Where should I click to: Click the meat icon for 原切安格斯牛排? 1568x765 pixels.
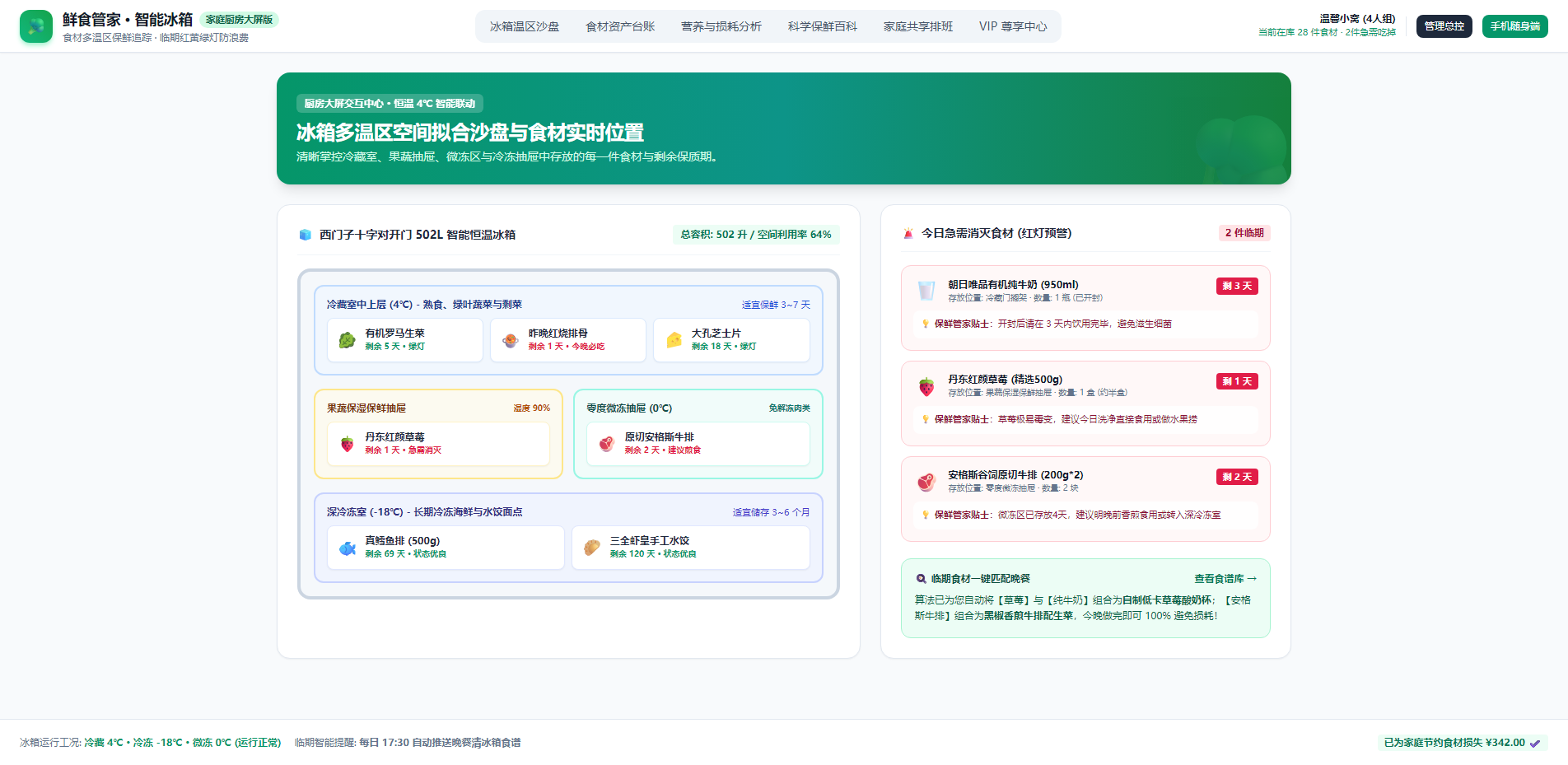click(x=607, y=444)
